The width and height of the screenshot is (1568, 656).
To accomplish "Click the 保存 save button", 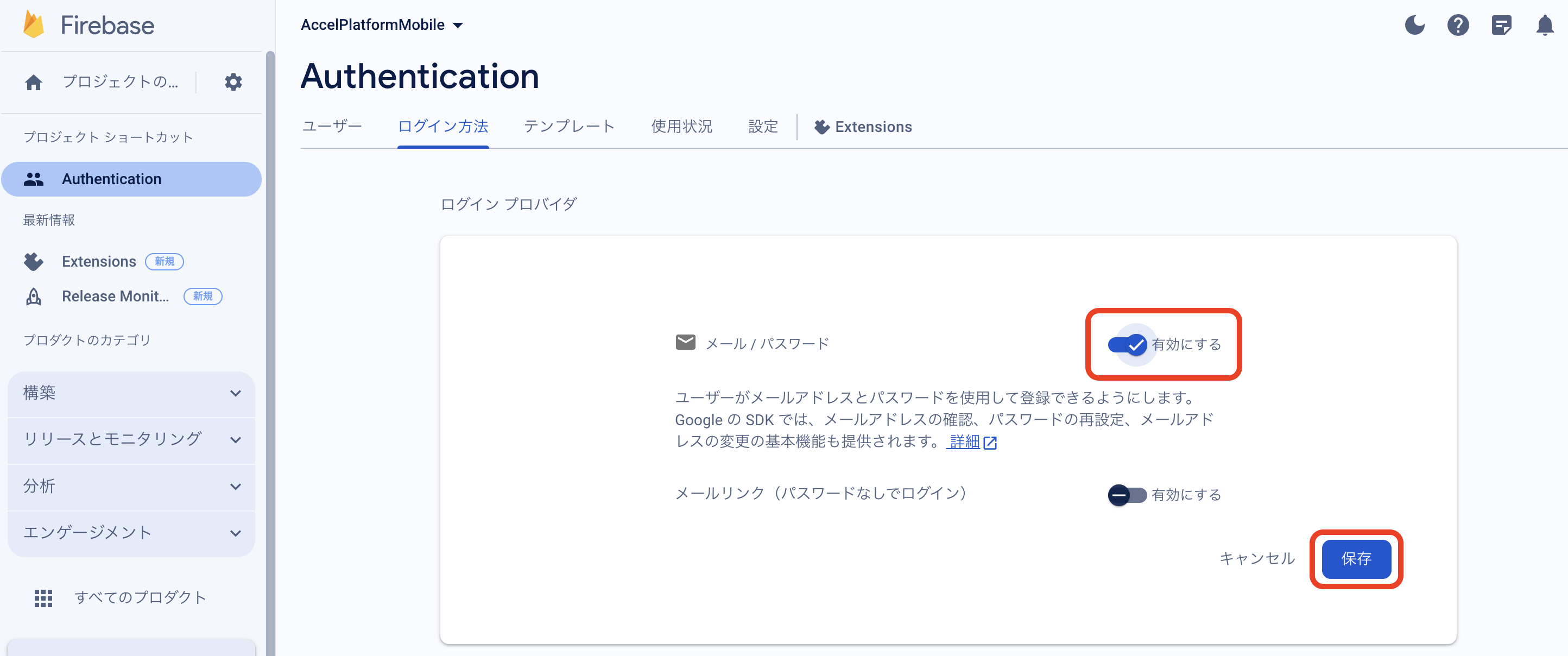I will click(x=1356, y=559).
